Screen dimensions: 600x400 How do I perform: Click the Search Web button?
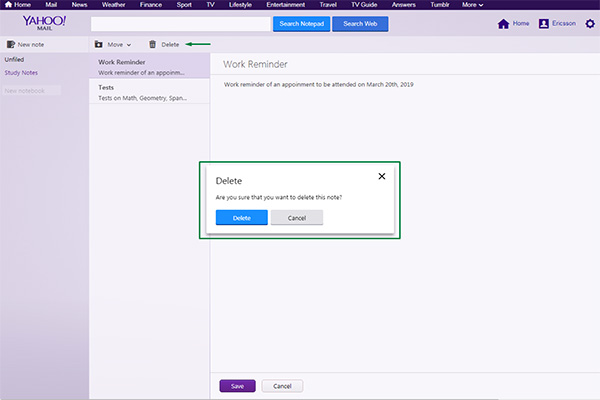360,24
